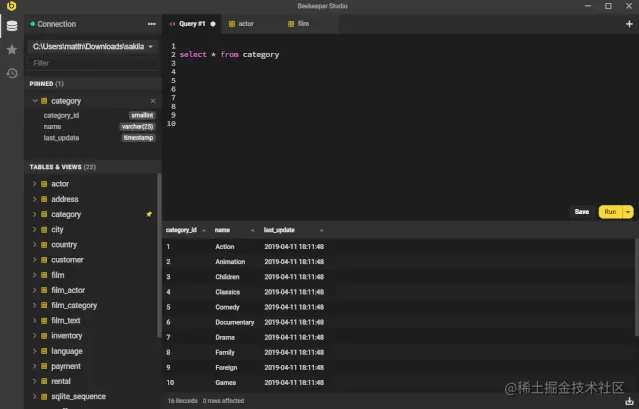Switch to the Query #1 tab
The height and width of the screenshot is (409, 639).
click(x=192, y=24)
